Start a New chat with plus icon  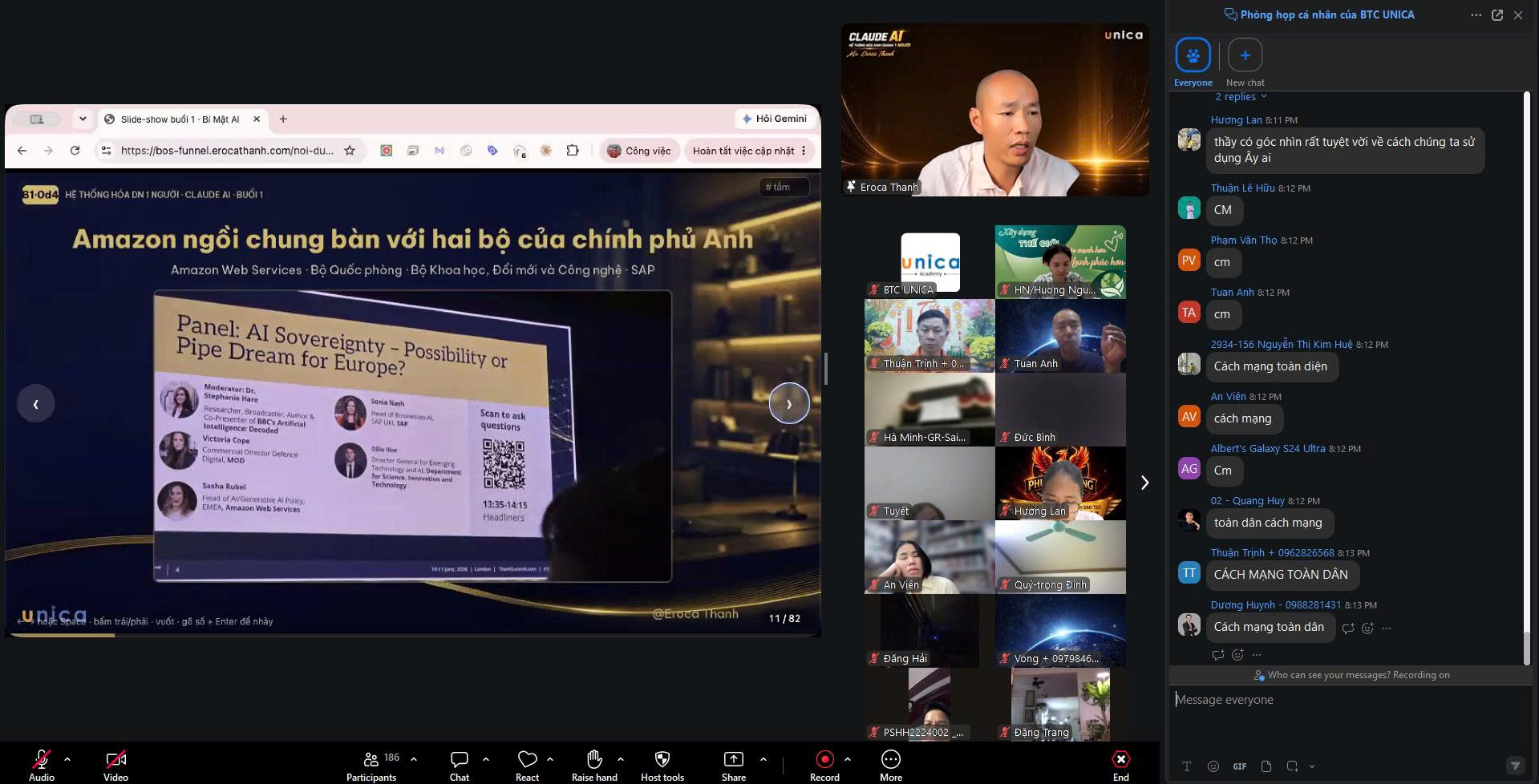1245,63
